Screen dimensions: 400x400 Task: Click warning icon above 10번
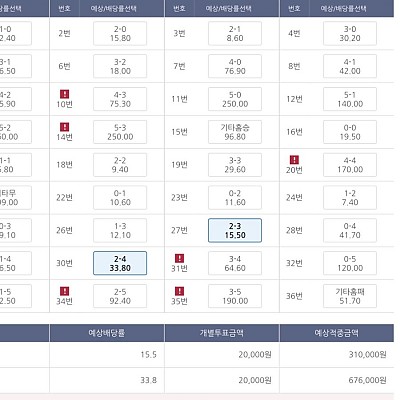[x=64, y=94]
